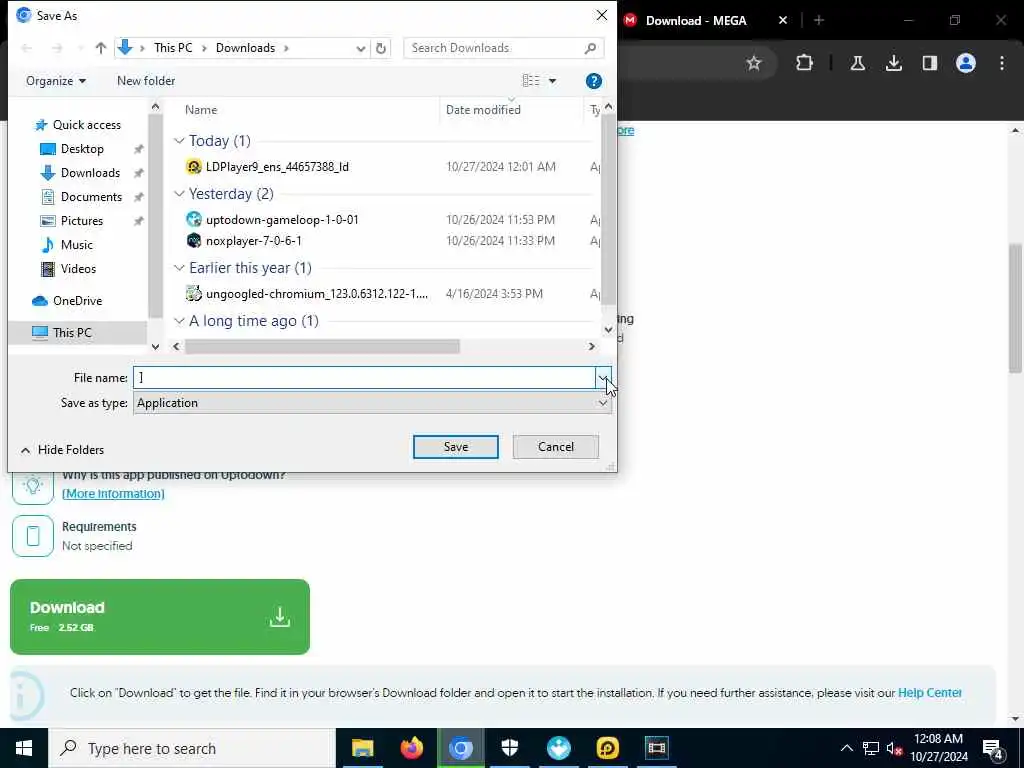Sort files by Name column
Image resolution: width=1024 pixels, height=768 pixels.
[200, 110]
